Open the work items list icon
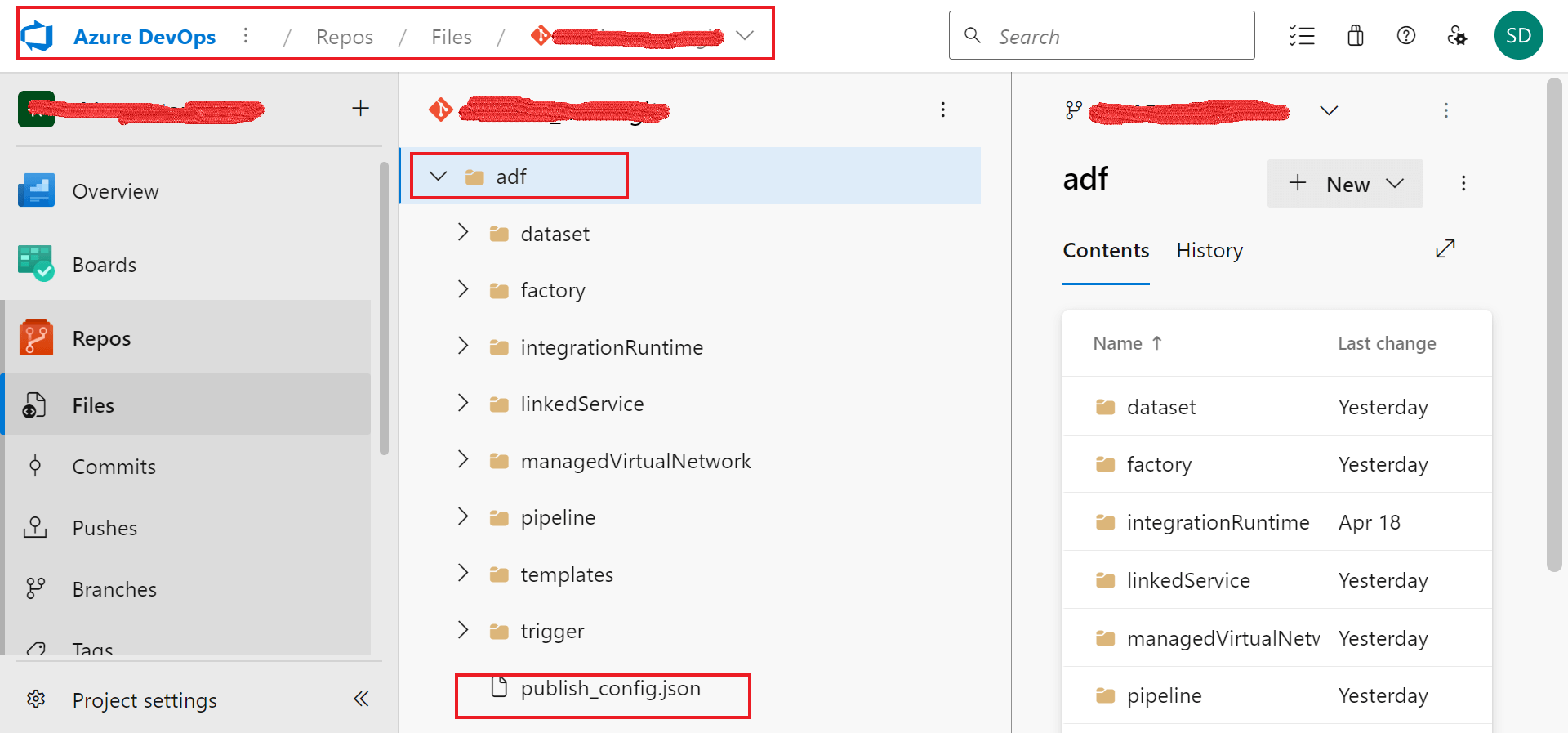Screen dimensions: 1568x733 (1302, 36)
